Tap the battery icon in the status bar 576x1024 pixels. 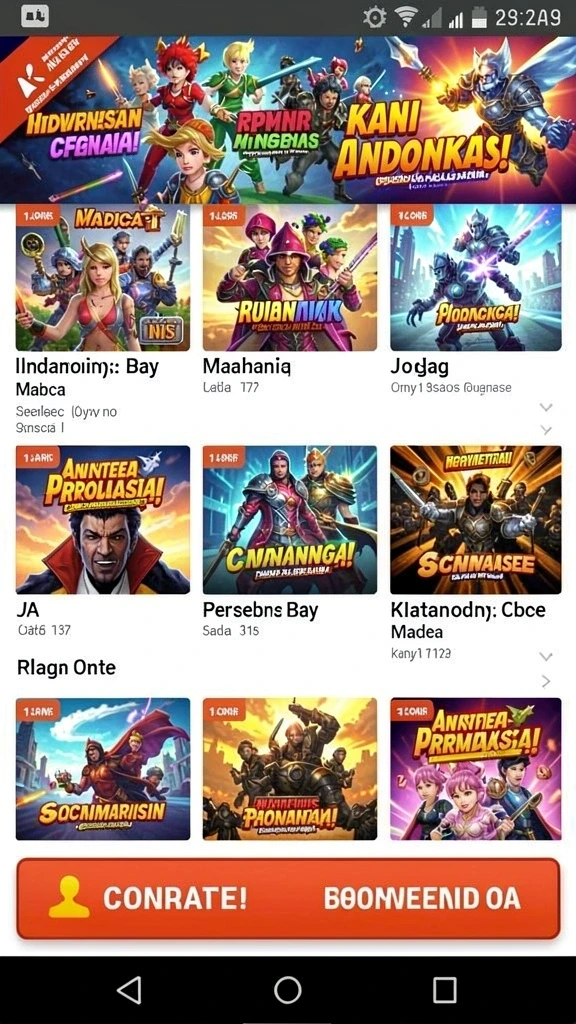[x=481, y=17]
